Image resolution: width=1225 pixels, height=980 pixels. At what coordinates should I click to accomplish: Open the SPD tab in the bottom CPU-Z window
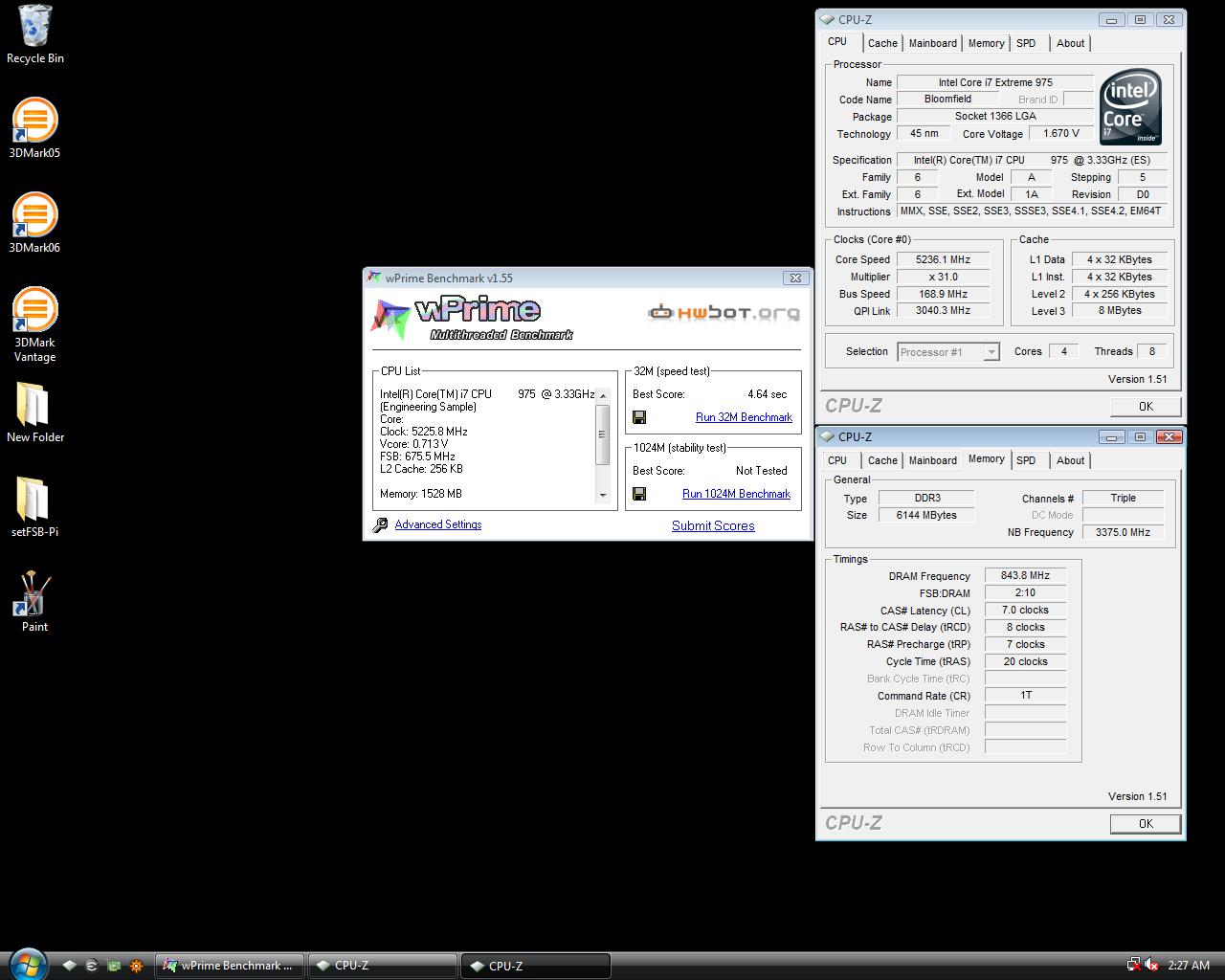tap(1026, 460)
